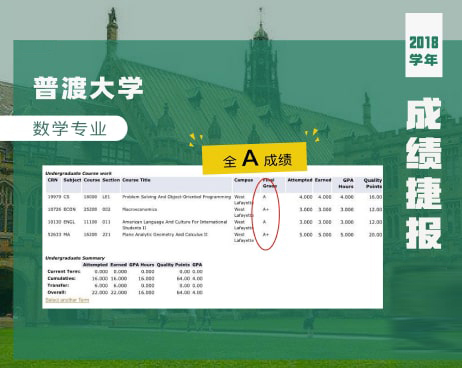Select the 成绩捷报 vertical headline
The image size is (462, 368).
[424, 173]
